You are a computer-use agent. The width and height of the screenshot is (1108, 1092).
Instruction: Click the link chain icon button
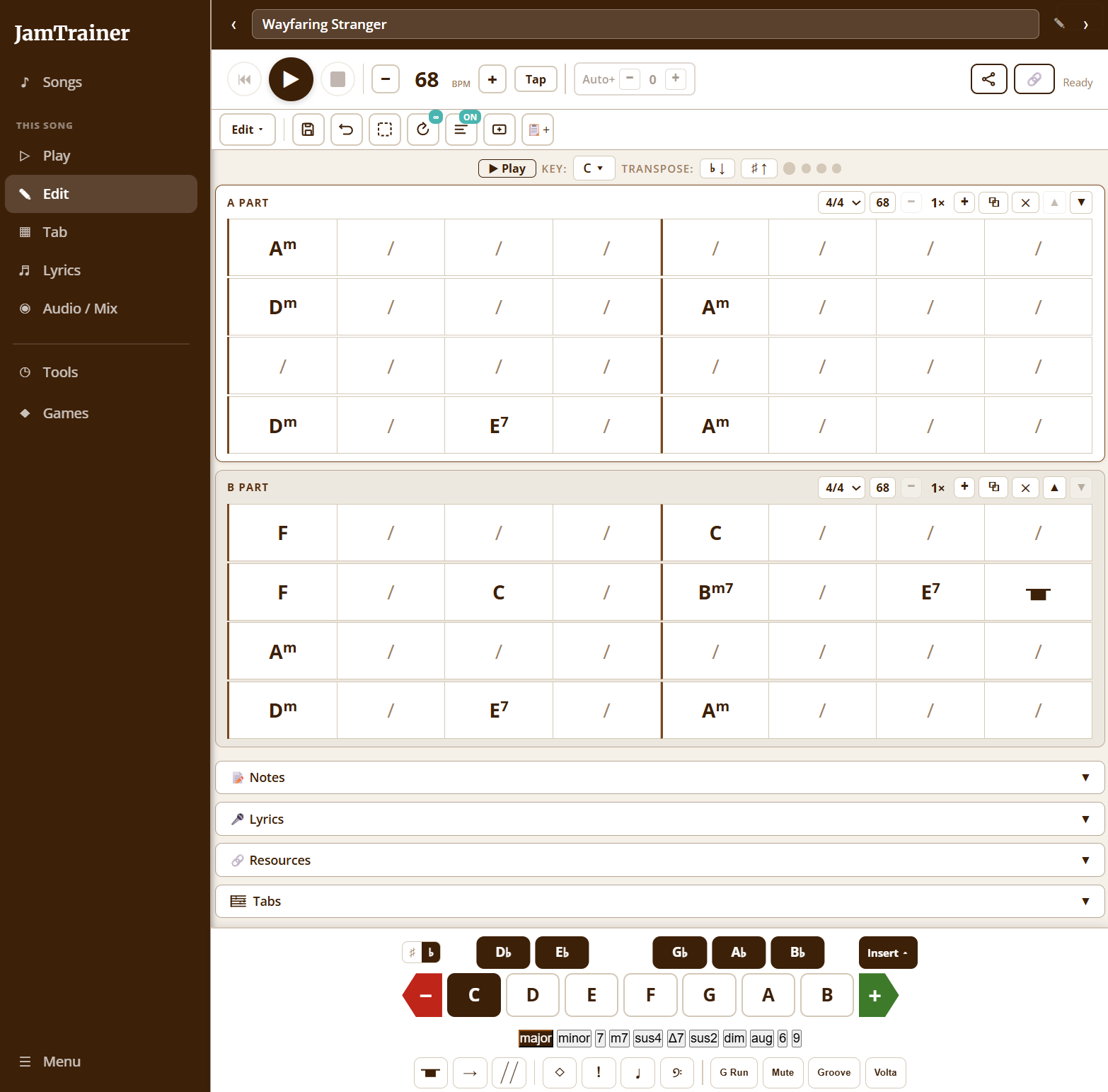coord(1034,79)
